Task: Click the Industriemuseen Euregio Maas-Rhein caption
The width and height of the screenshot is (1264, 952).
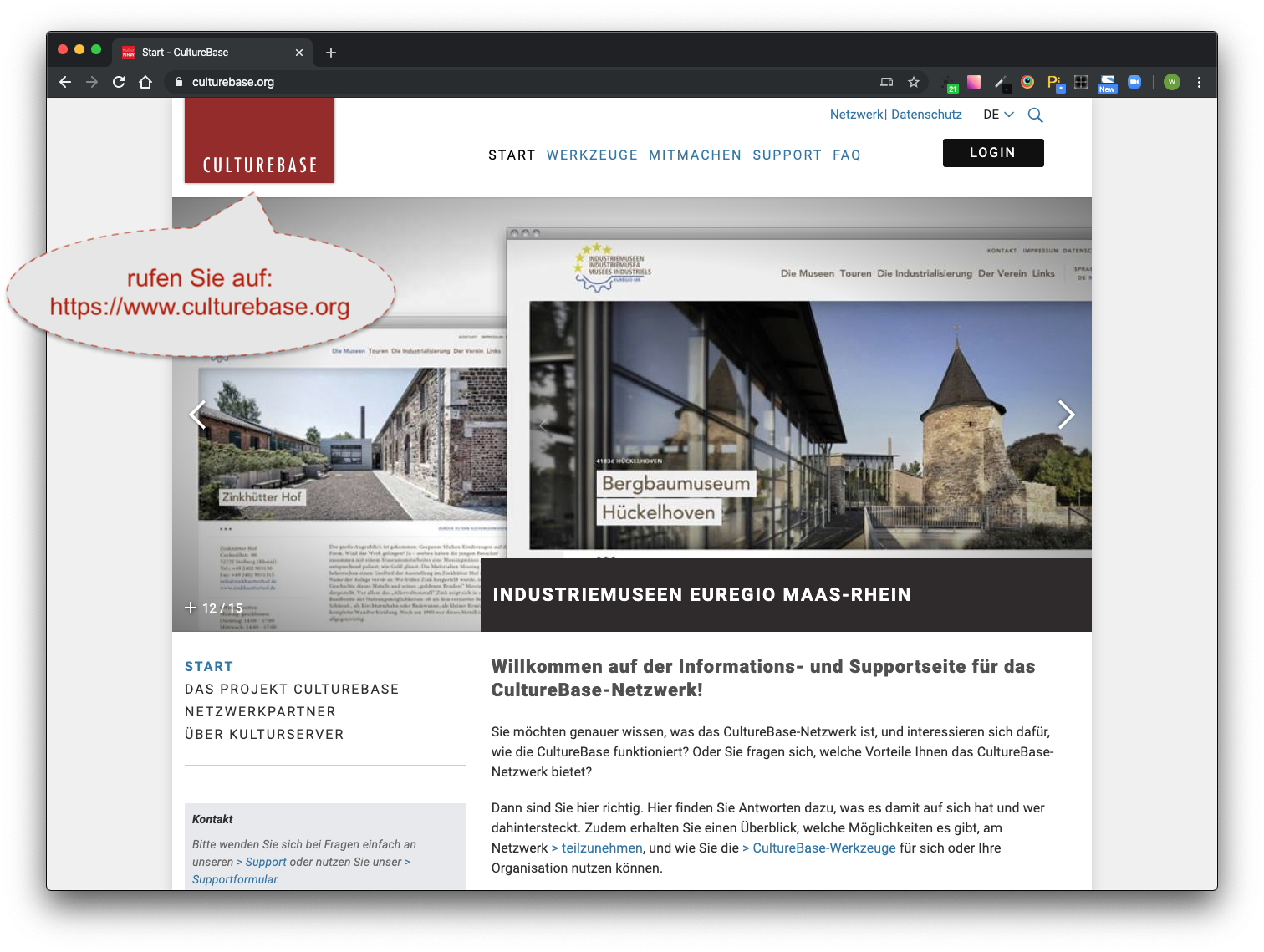Action: 786,595
